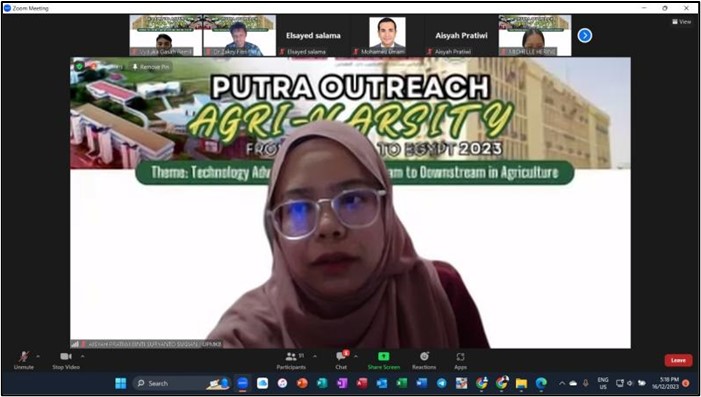Expand audio options arrow beside Unmute
This screenshot has width=701, height=397.
click(x=38, y=356)
